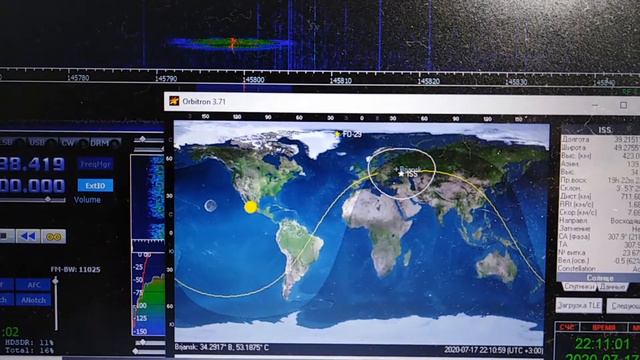
Task: Click the Tune frequency display ending 00.000
Action: (33, 185)
